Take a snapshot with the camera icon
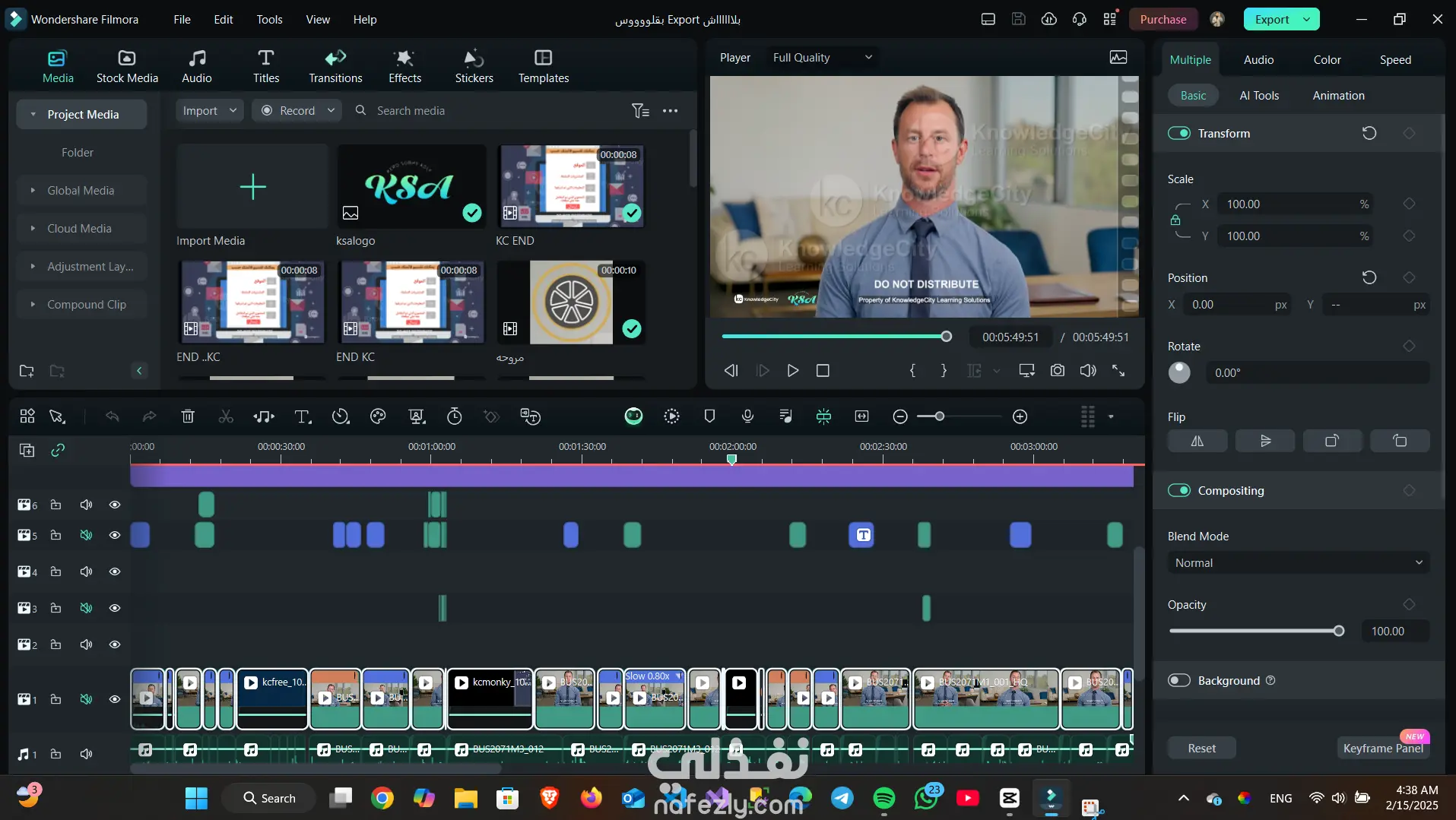Viewport: 1456px width, 820px height. [x=1057, y=371]
